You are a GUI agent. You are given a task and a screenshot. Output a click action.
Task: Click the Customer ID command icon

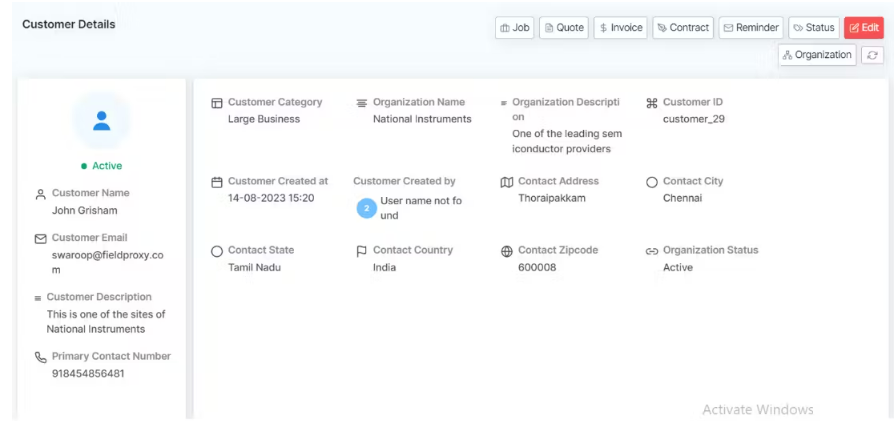652,103
